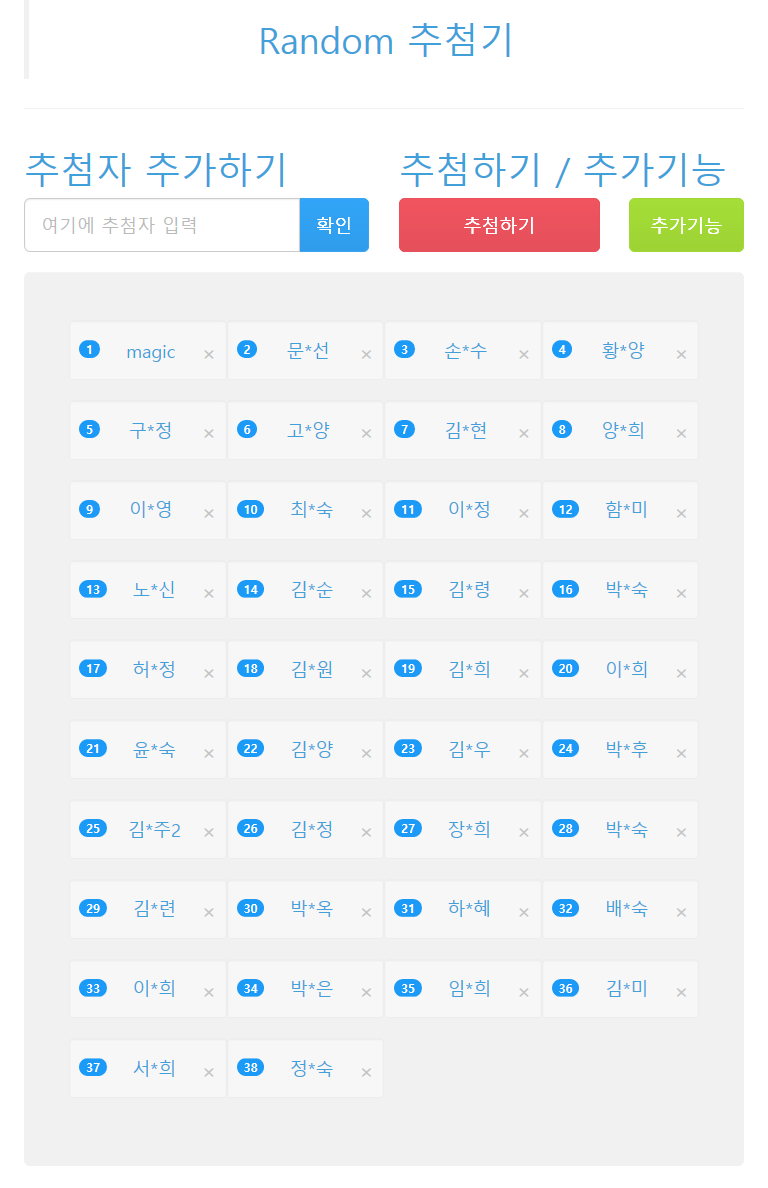Image resolution: width=768 pixels, height=1188 pixels.
Task: Focus the 여기에 추첨자 입력 text field
Action: [162, 225]
